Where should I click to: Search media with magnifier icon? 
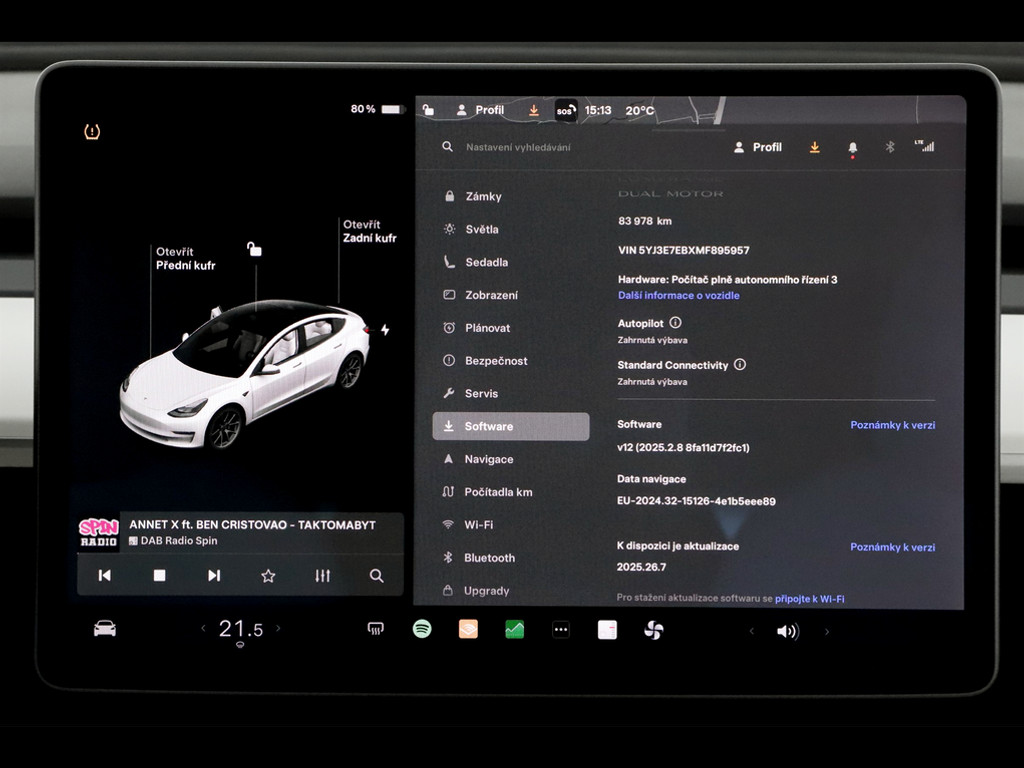click(376, 575)
